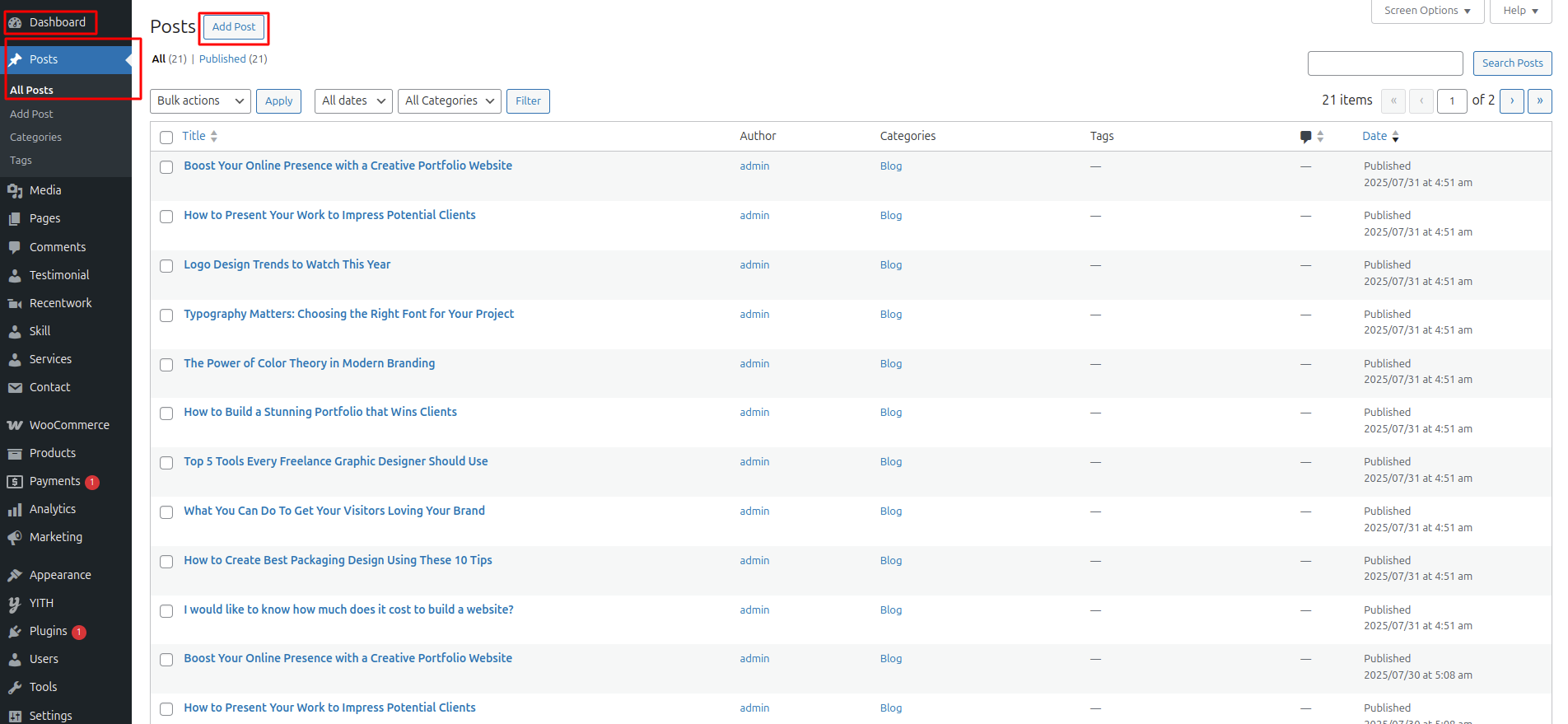Click the Services icon
Screen dimensions: 1568x724
[x=15, y=359]
